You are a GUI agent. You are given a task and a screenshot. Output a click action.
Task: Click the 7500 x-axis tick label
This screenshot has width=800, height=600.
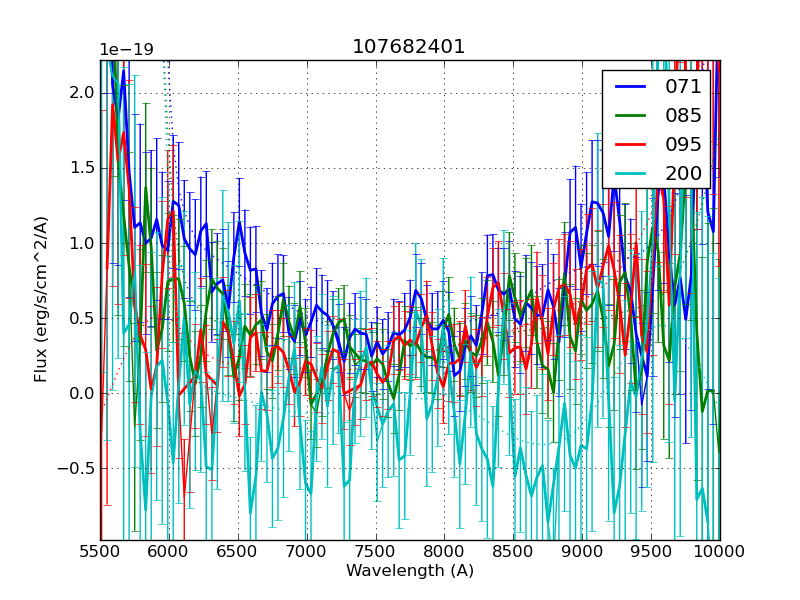376,552
